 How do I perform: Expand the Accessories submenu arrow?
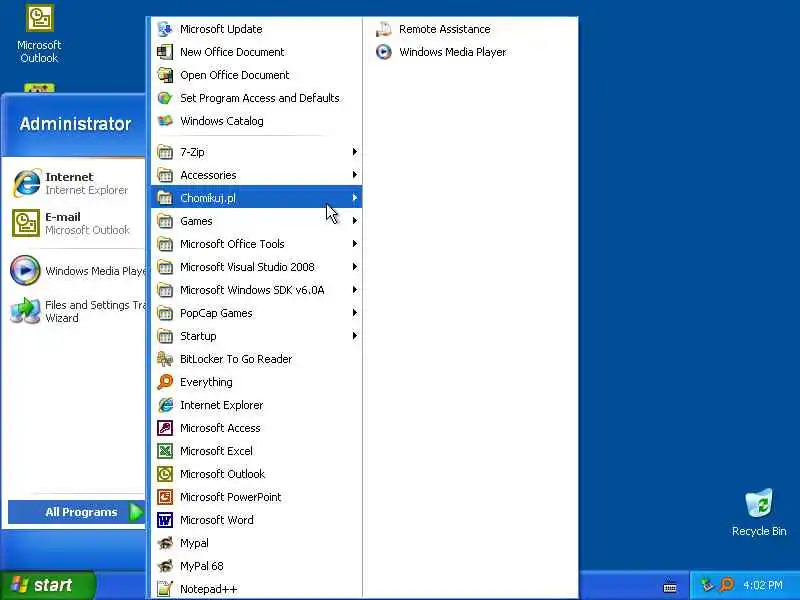[355, 174]
